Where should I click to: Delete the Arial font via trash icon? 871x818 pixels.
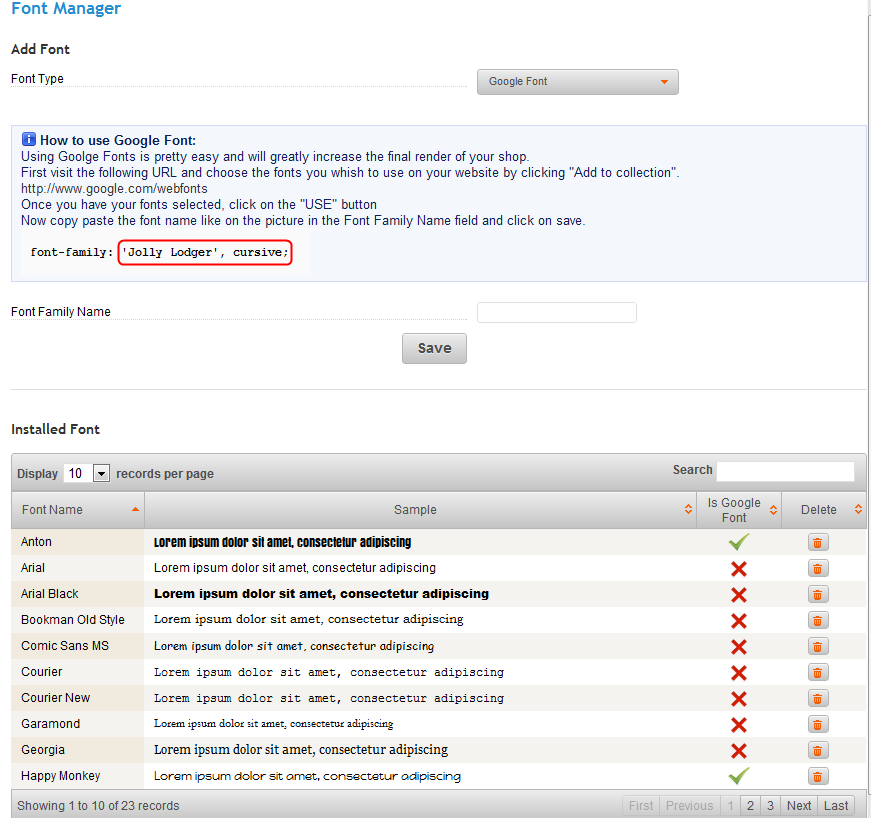818,569
